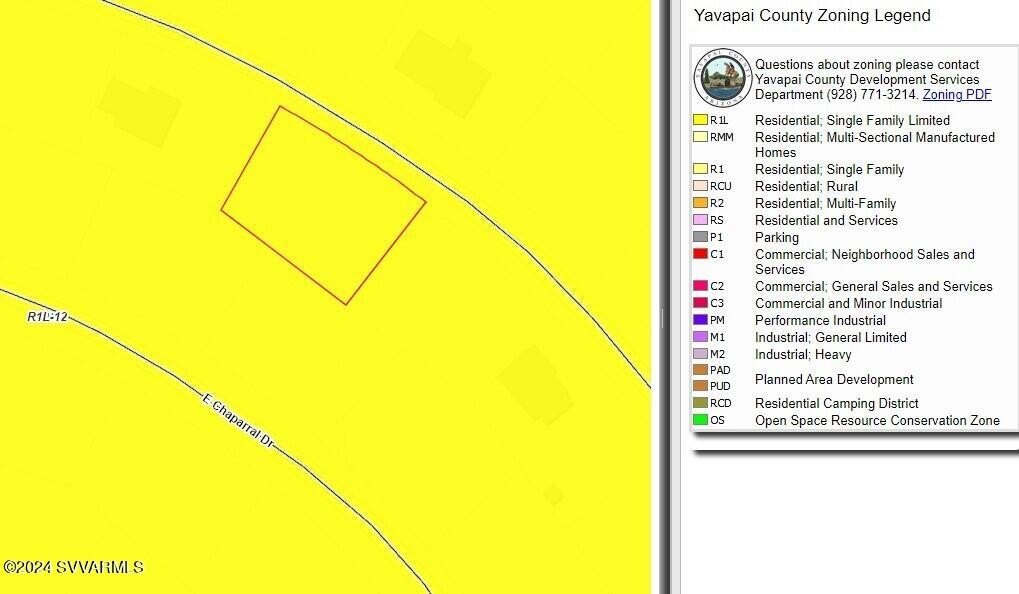Click the P1 Parking gray swatch
The width and height of the screenshot is (1019, 594).
tap(700, 237)
